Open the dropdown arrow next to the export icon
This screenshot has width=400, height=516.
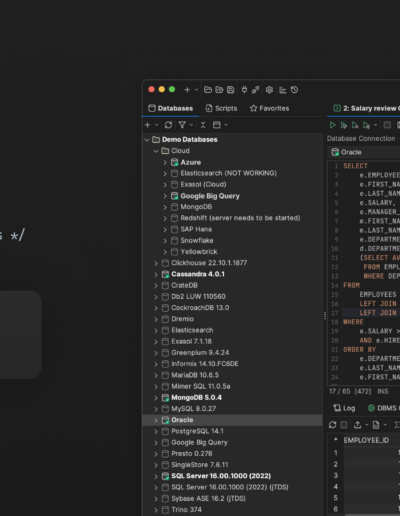[x=367, y=425]
